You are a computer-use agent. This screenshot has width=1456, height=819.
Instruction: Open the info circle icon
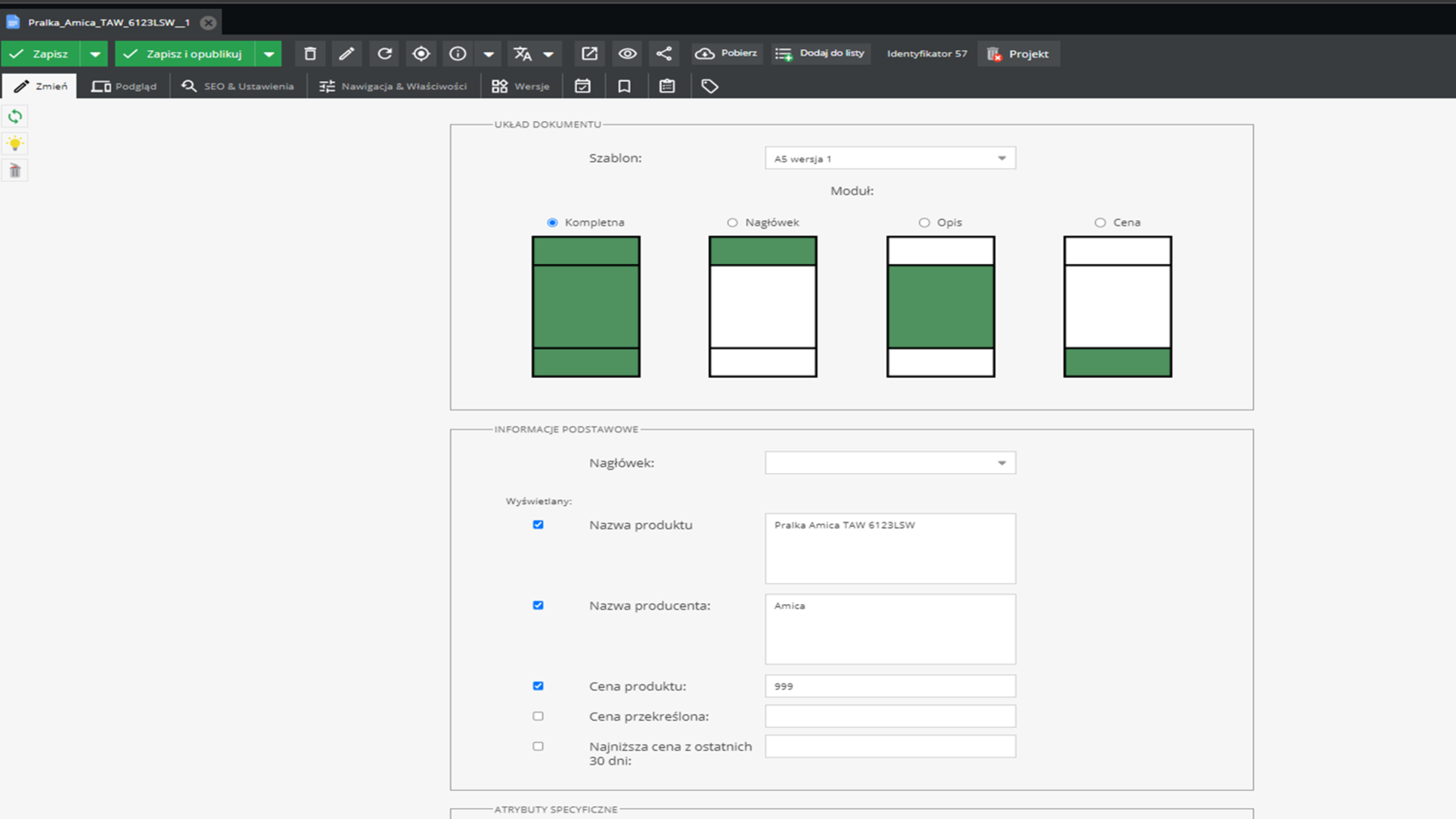point(458,54)
